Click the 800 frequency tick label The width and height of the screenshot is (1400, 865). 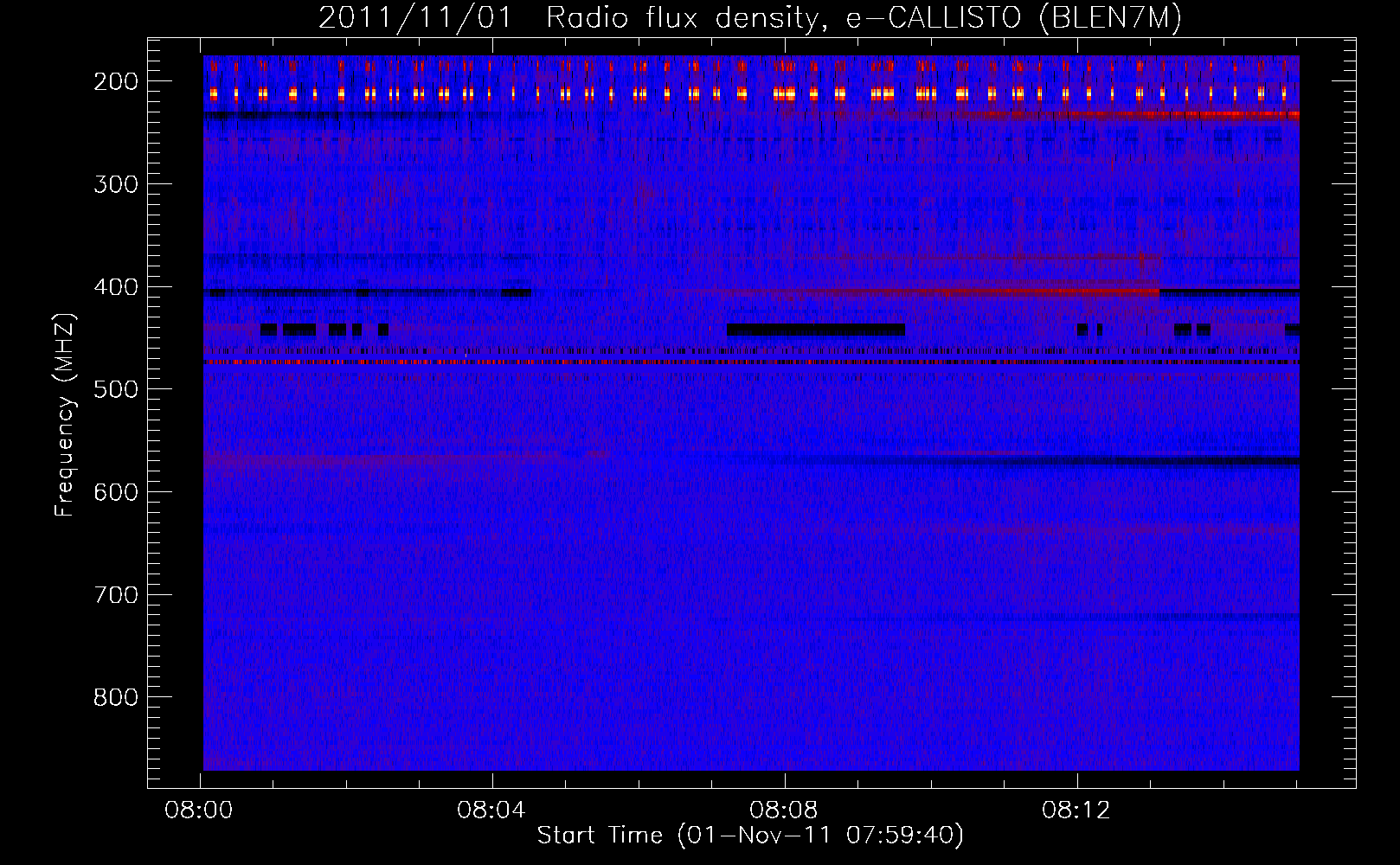116,697
